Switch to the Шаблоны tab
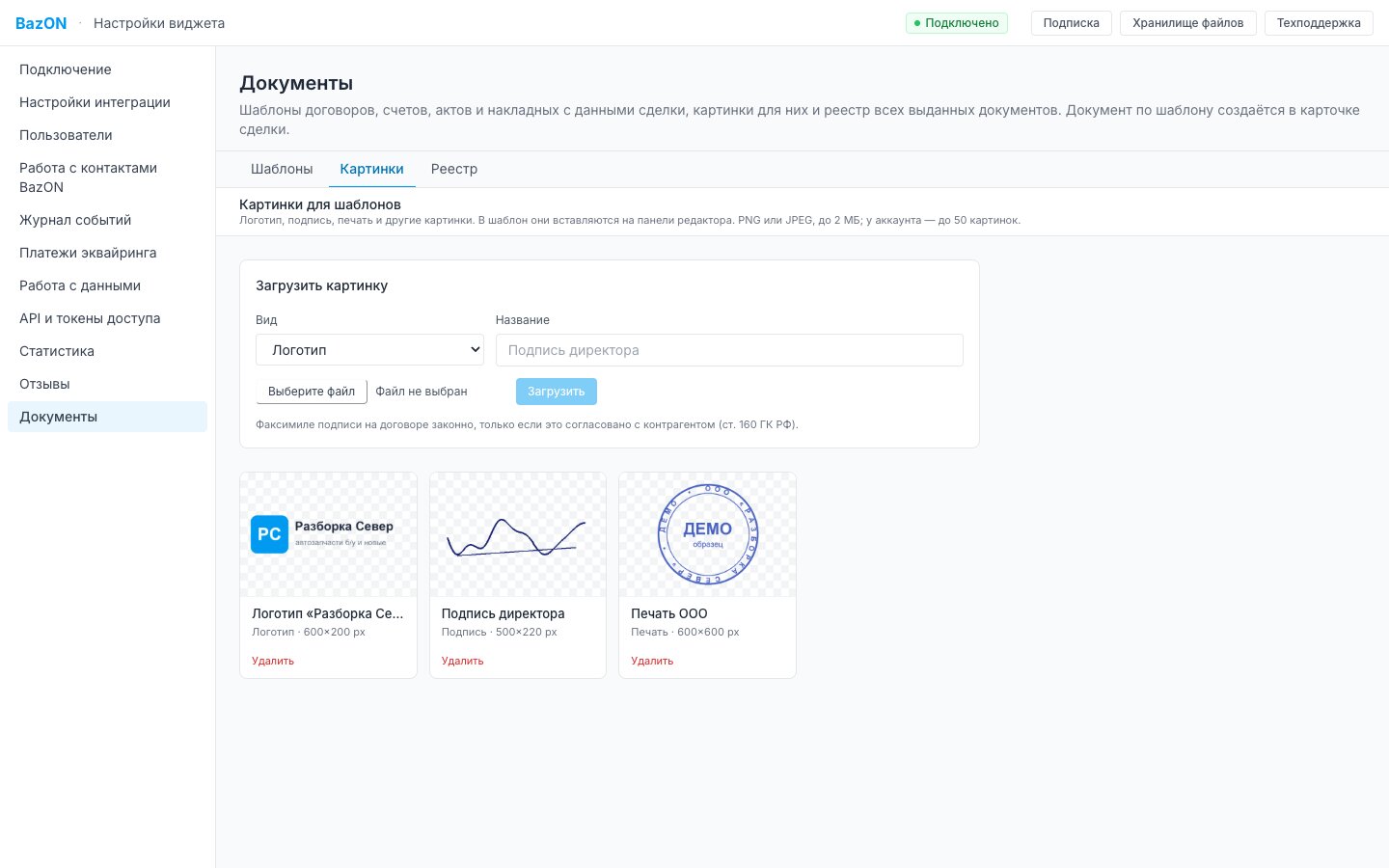The width and height of the screenshot is (1389, 868). tap(282, 169)
